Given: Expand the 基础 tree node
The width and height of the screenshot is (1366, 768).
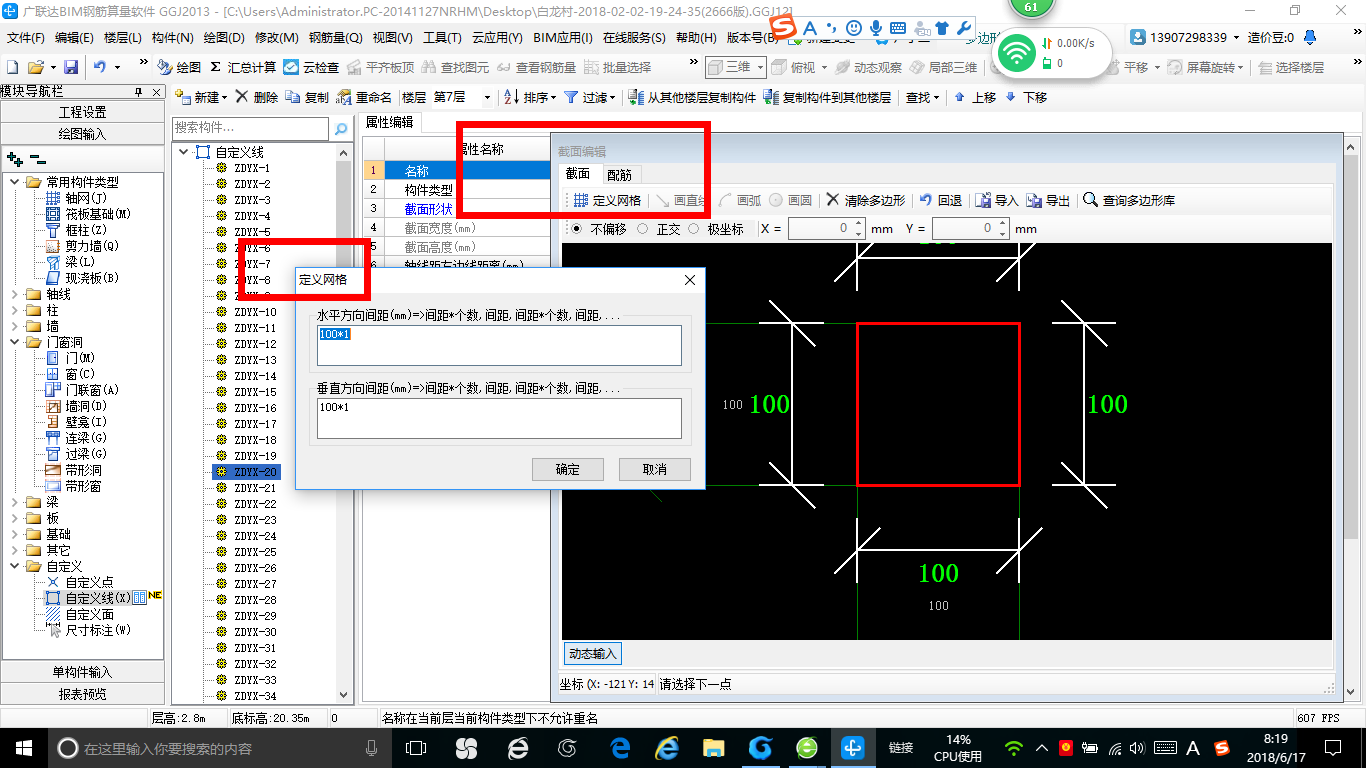Looking at the screenshot, I should (x=15, y=534).
